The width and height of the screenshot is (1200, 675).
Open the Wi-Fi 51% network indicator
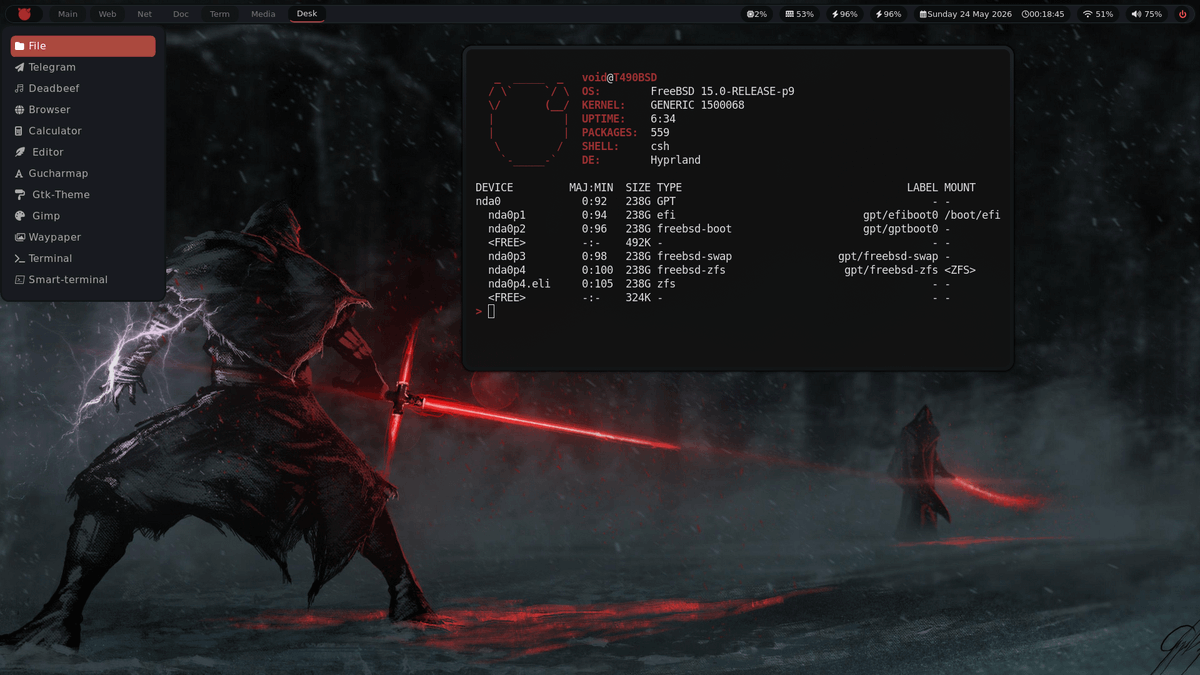point(1097,14)
